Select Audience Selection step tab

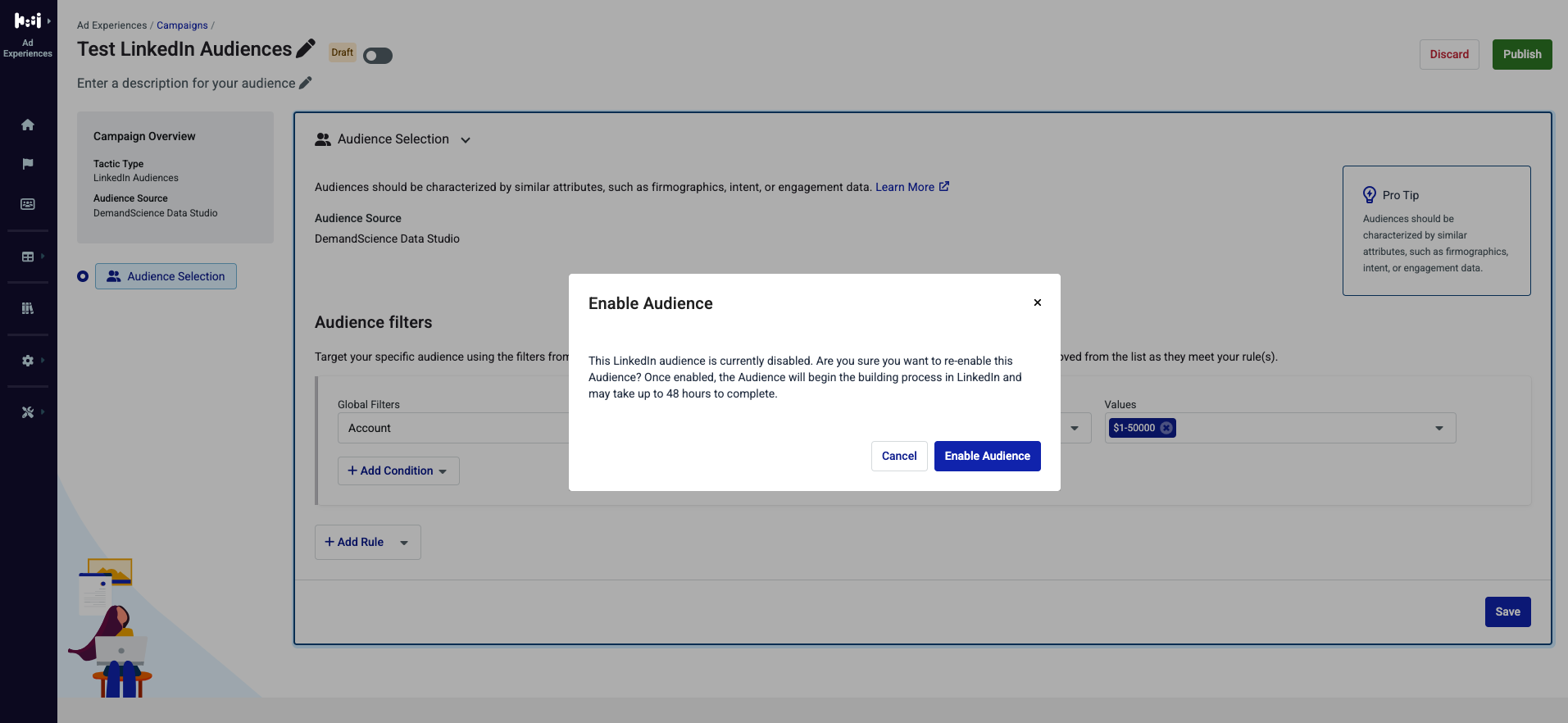[166, 276]
